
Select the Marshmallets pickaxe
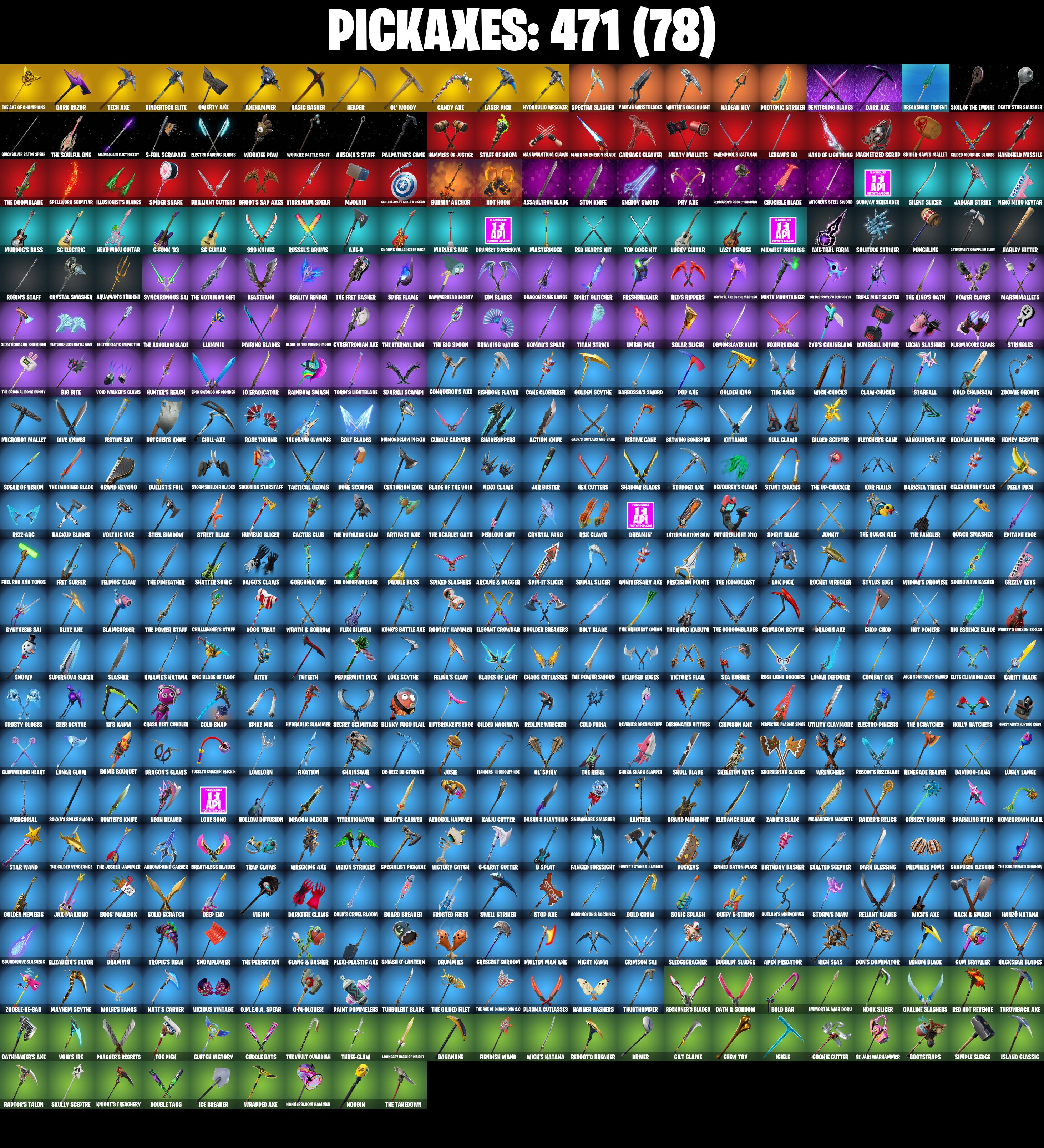[1020, 278]
